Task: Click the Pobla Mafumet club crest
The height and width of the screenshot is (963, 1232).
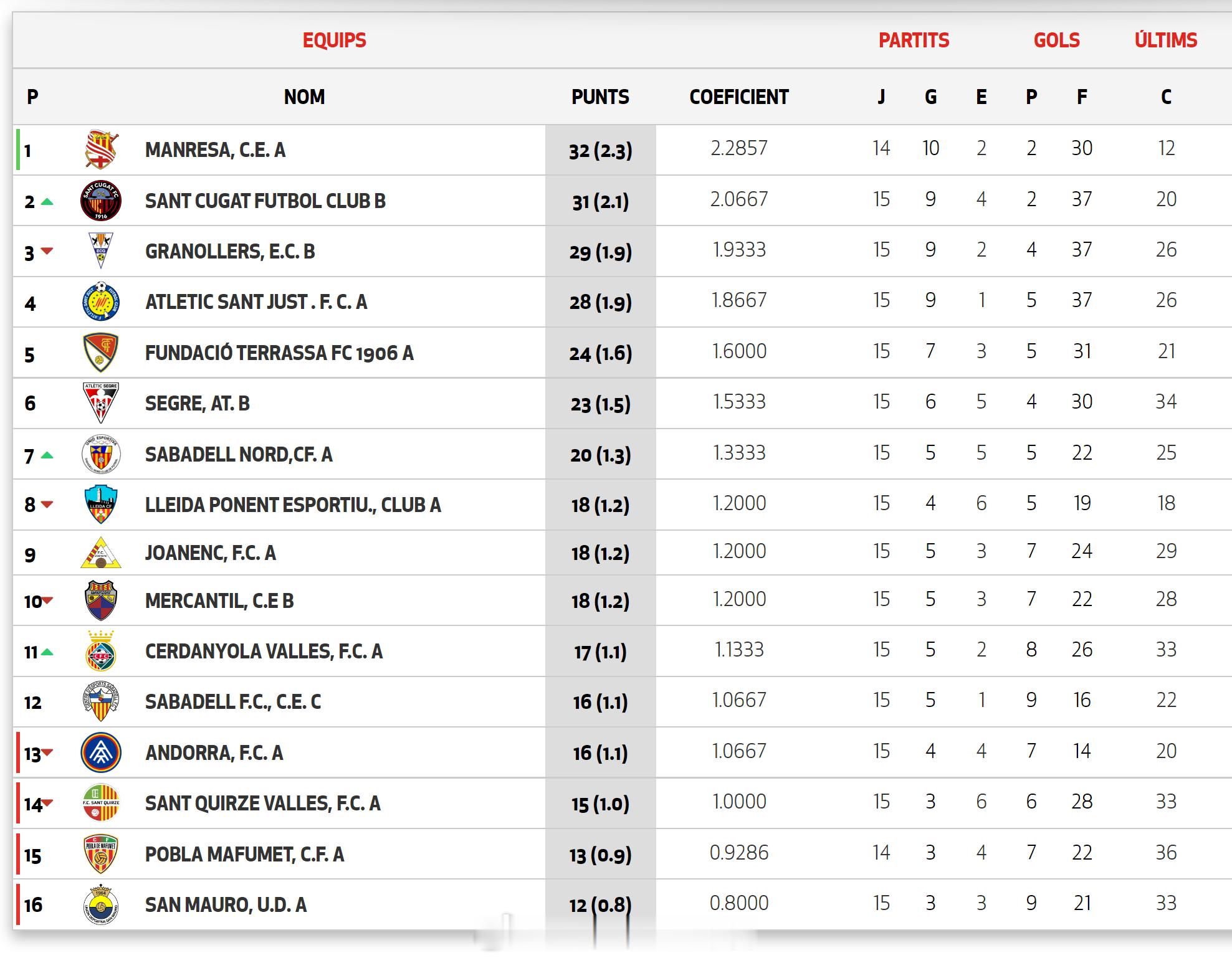Action: (101, 854)
